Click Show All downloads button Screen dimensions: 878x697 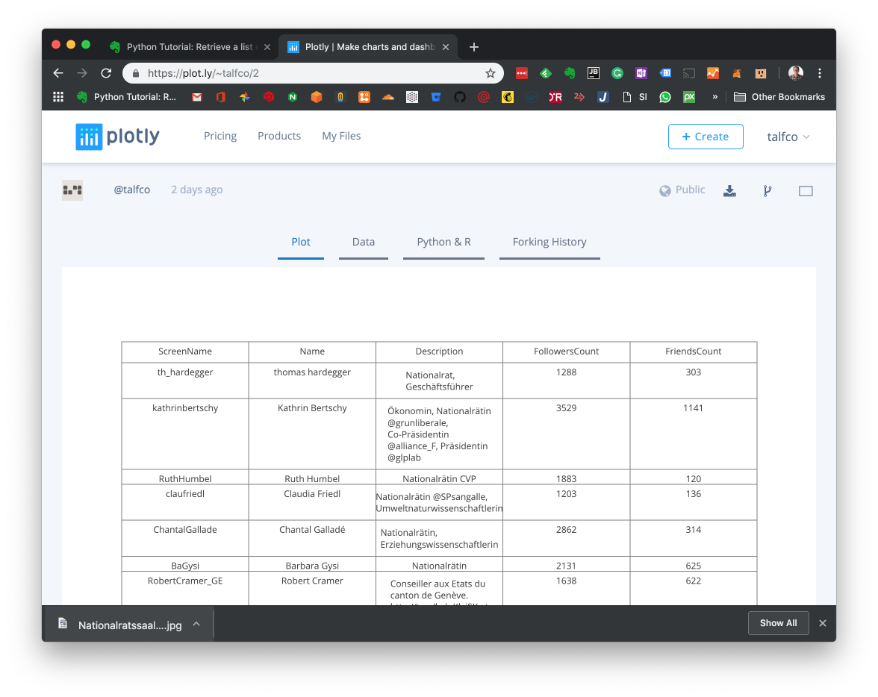click(x=778, y=623)
